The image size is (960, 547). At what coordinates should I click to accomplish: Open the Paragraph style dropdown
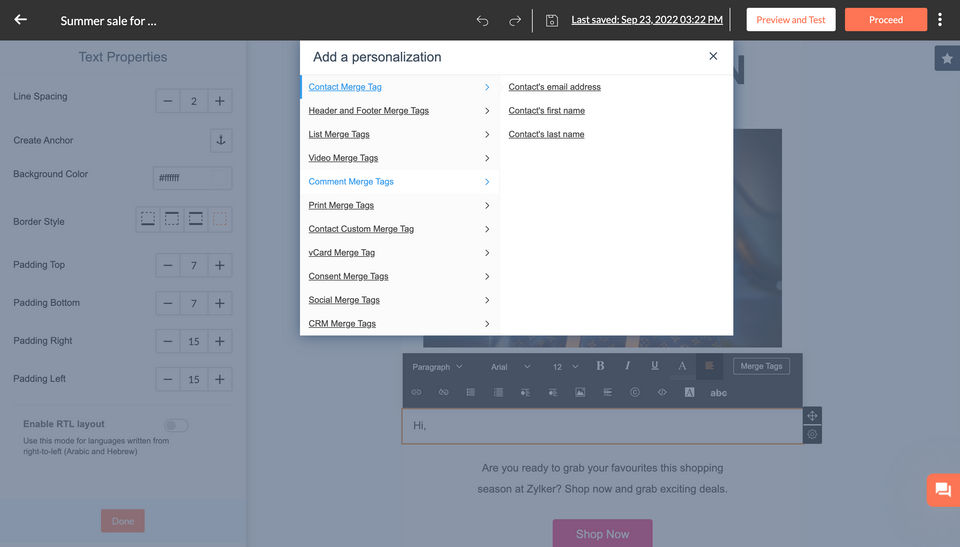(438, 367)
